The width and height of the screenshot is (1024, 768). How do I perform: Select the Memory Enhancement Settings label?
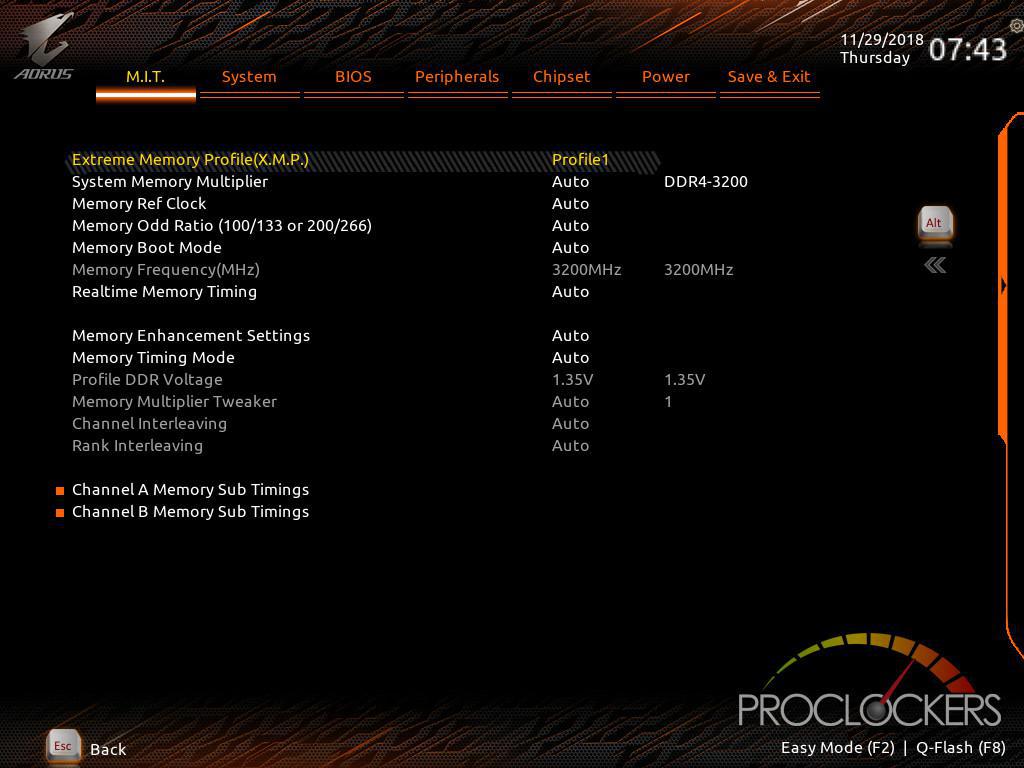(191, 336)
